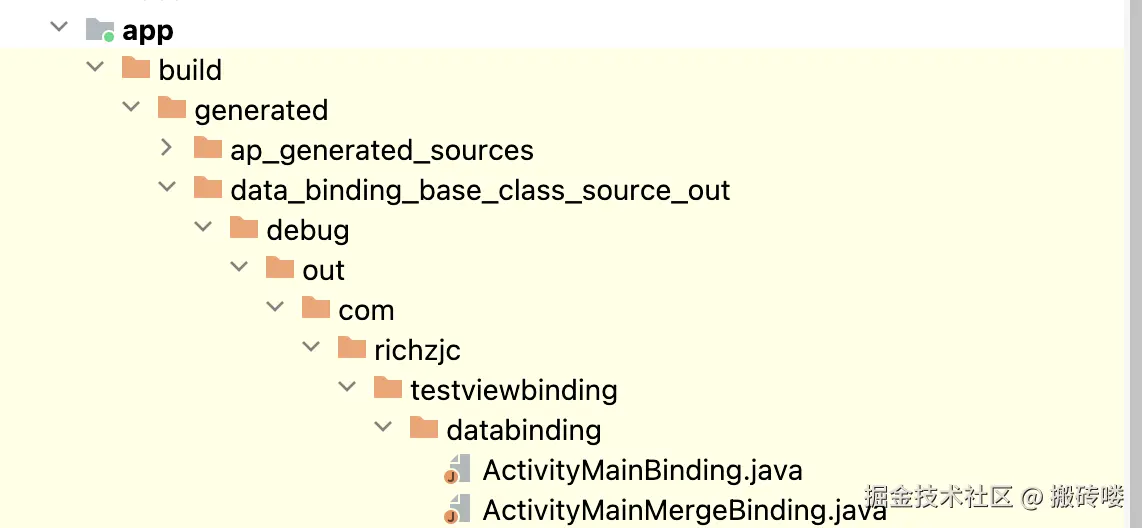Select ActivityMainMergeBinding.java file
Screen dimensions: 1142x528
click(685, 510)
